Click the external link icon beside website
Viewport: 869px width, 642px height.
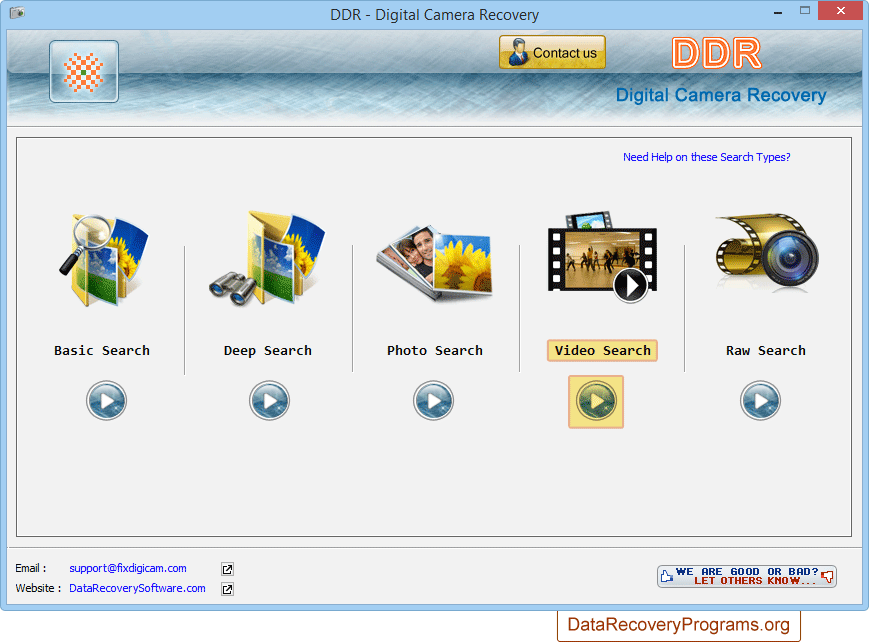[x=227, y=589]
